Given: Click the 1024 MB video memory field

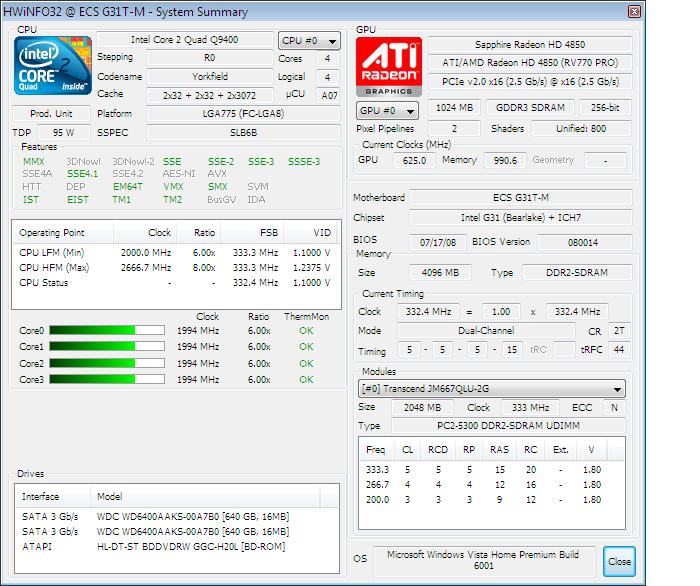Looking at the screenshot, I should pos(454,108).
